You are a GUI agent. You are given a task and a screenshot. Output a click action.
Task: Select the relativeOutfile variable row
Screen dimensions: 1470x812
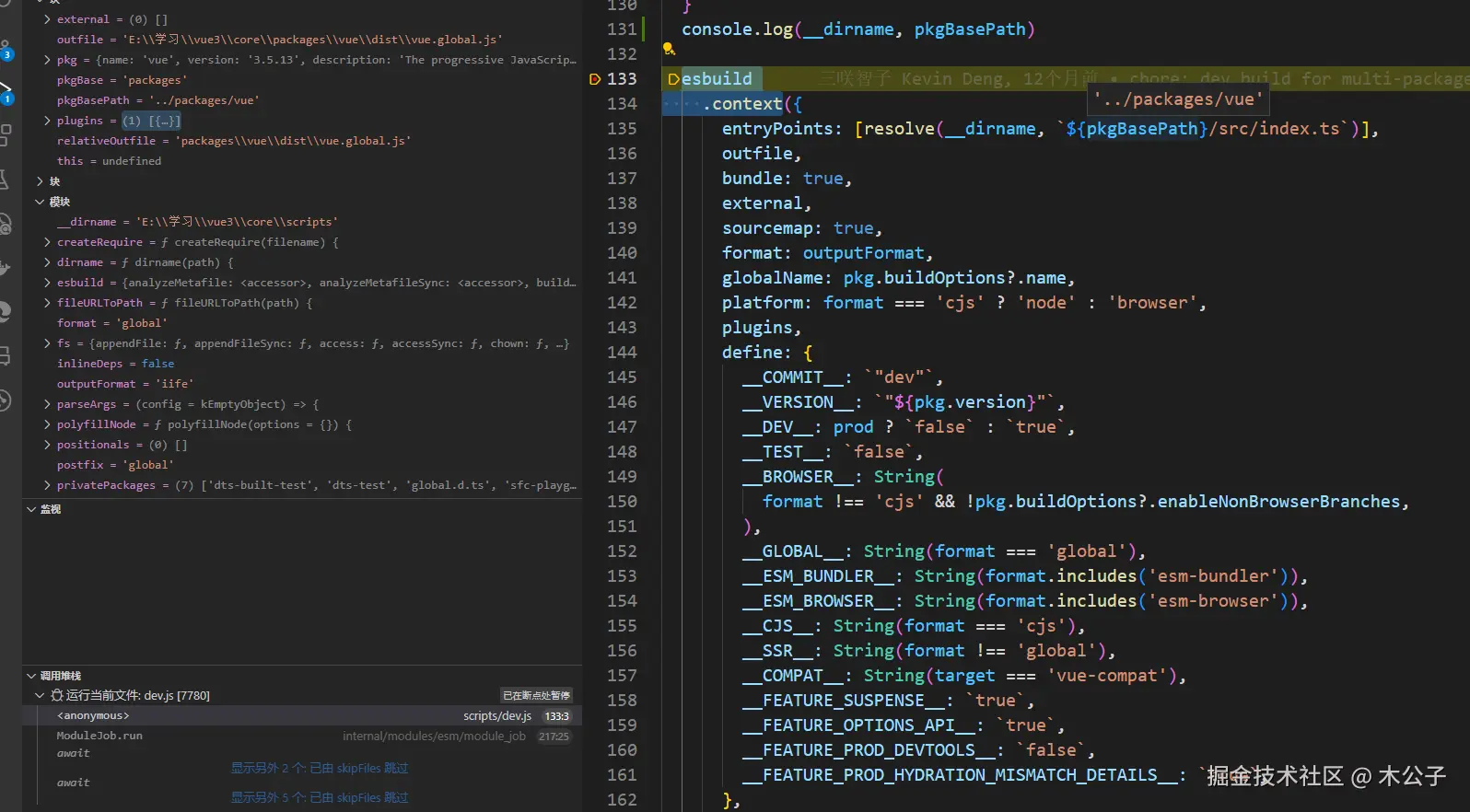click(302, 141)
